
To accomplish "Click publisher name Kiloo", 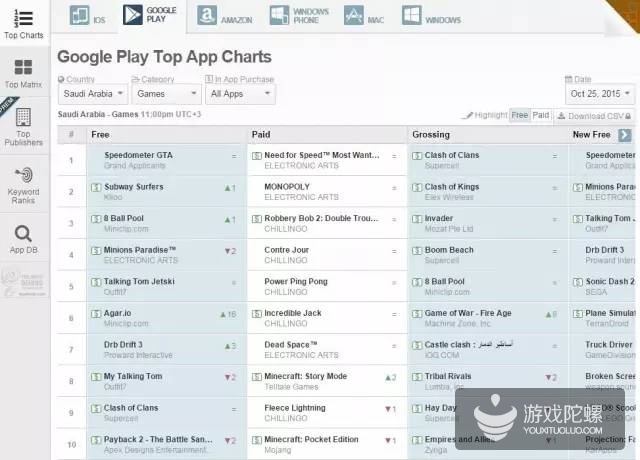I will pyautogui.click(x=113, y=197).
